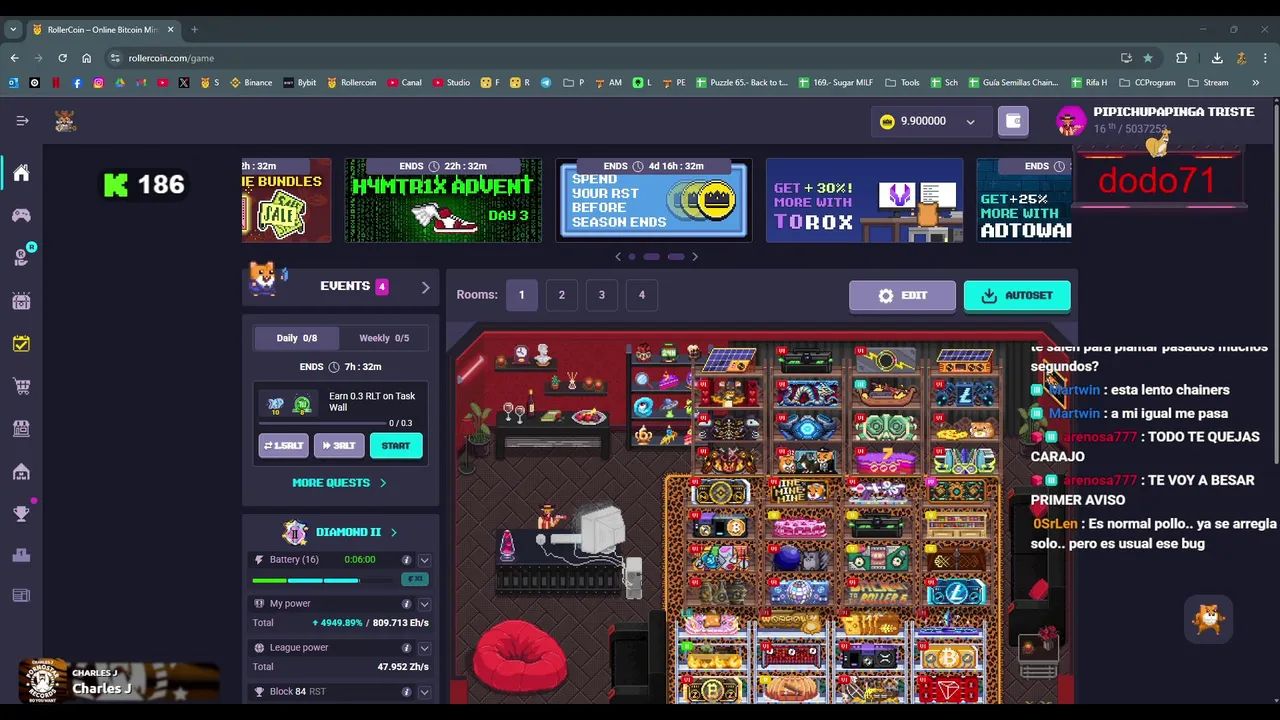Click START on the Task Wall quest
The width and height of the screenshot is (1280, 720).
coord(395,446)
